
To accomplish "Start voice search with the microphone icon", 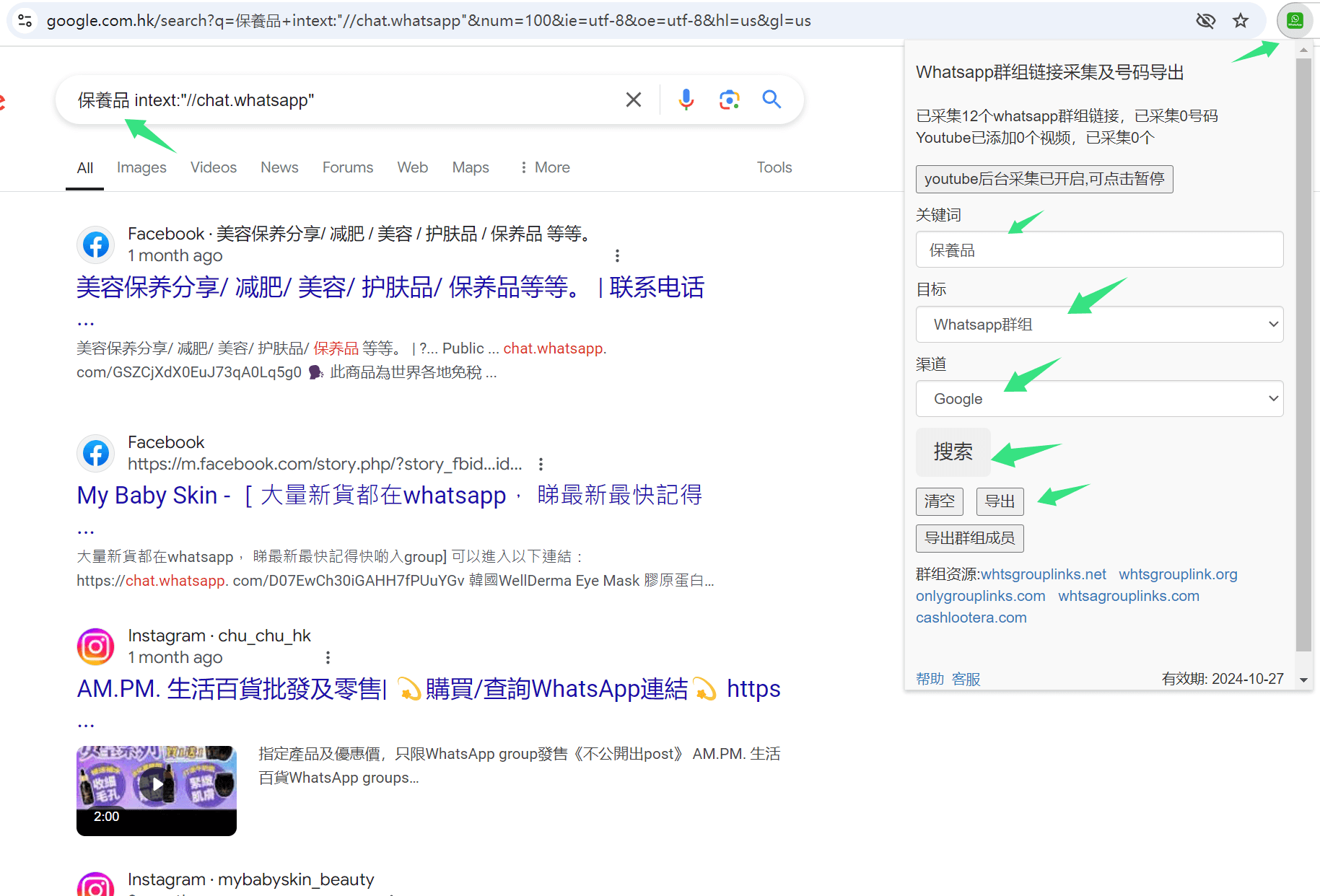I will tap(686, 100).
